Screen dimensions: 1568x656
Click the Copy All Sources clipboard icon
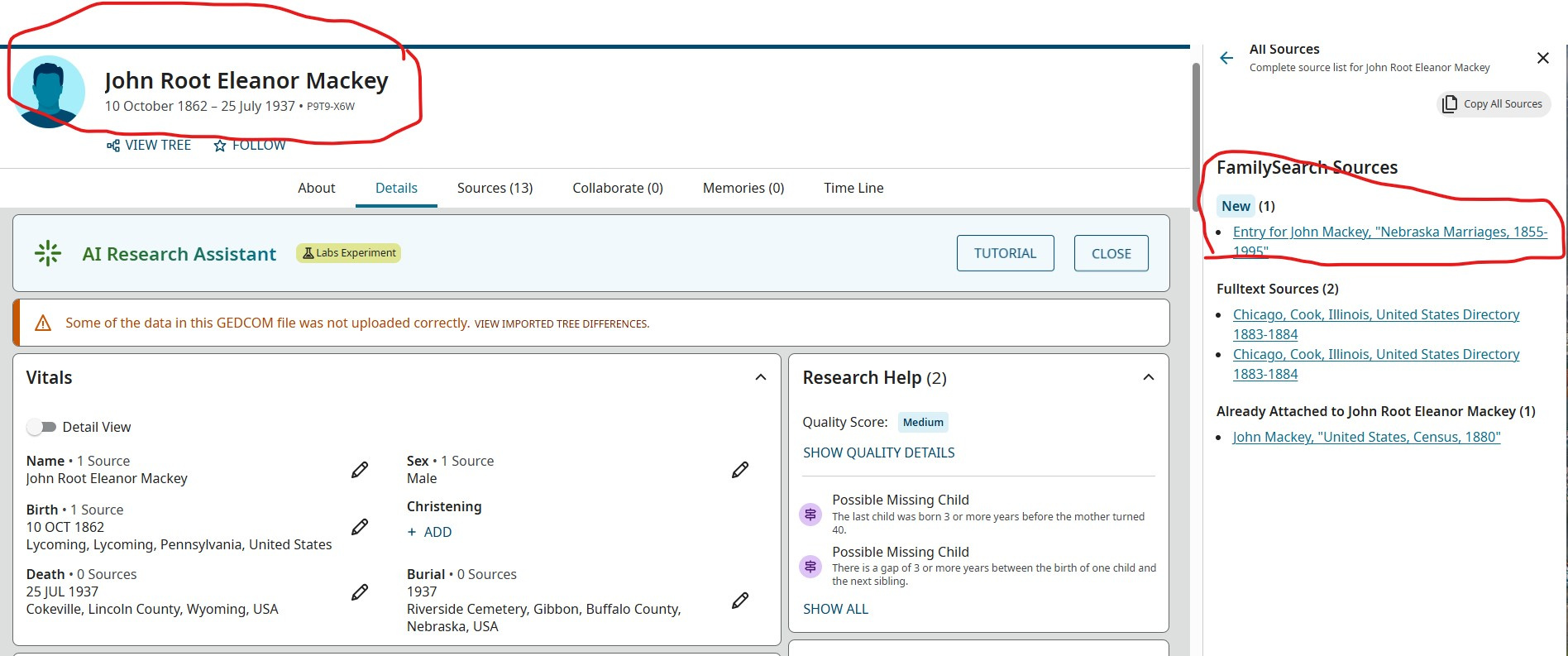click(x=1450, y=104)
